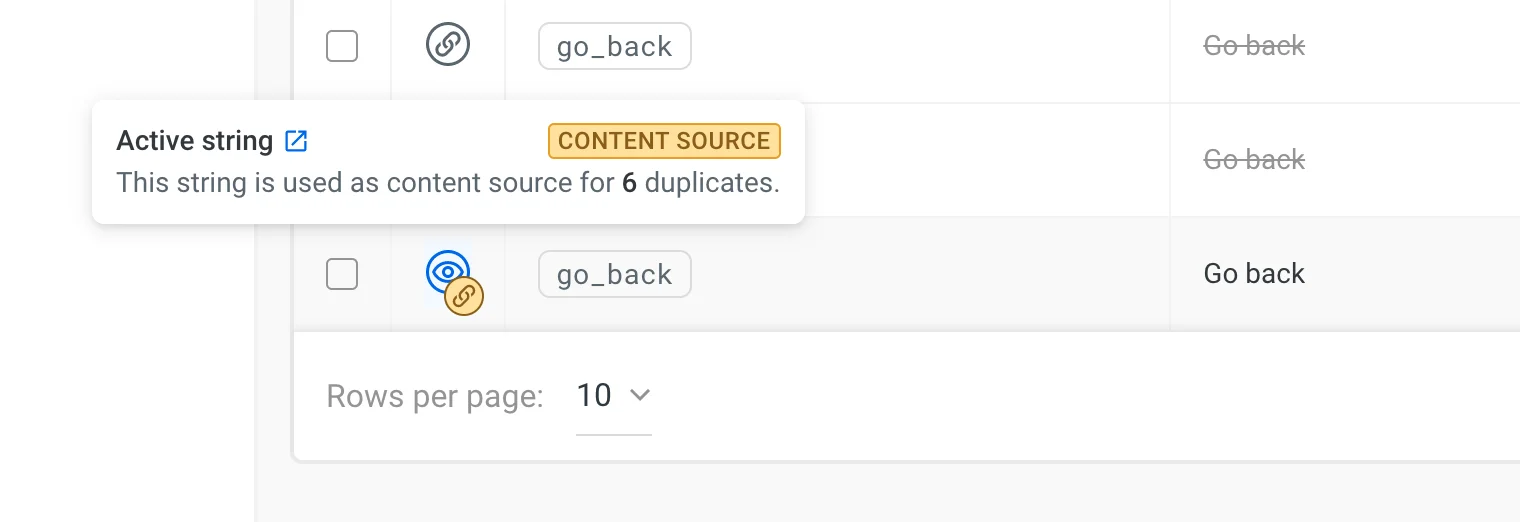
Task: Tick the checkbox in the top go_back row
Action: 342,46
